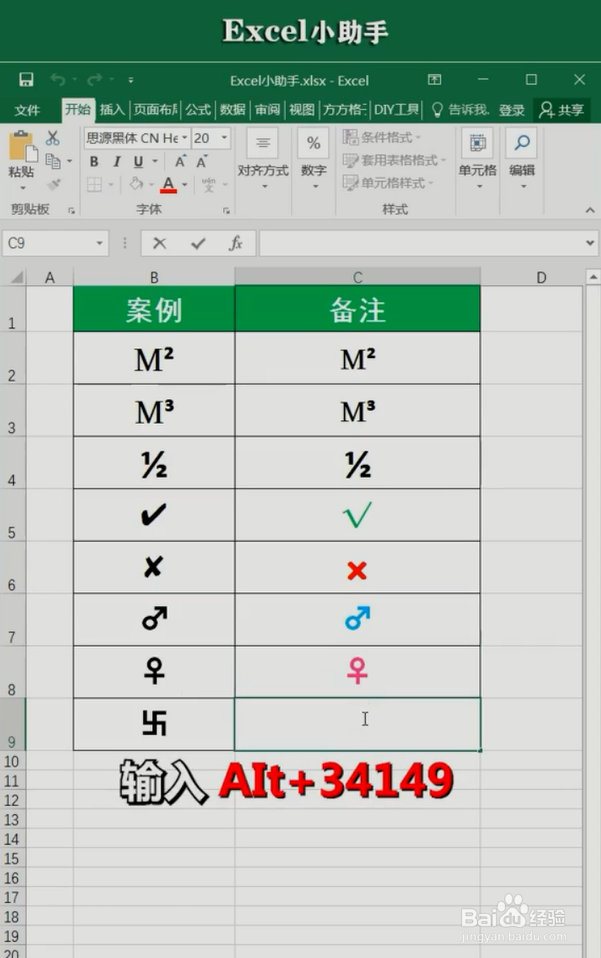Open the 单元格 cells group
Screen dimensions: 601x958
click(x=478, y=159)
